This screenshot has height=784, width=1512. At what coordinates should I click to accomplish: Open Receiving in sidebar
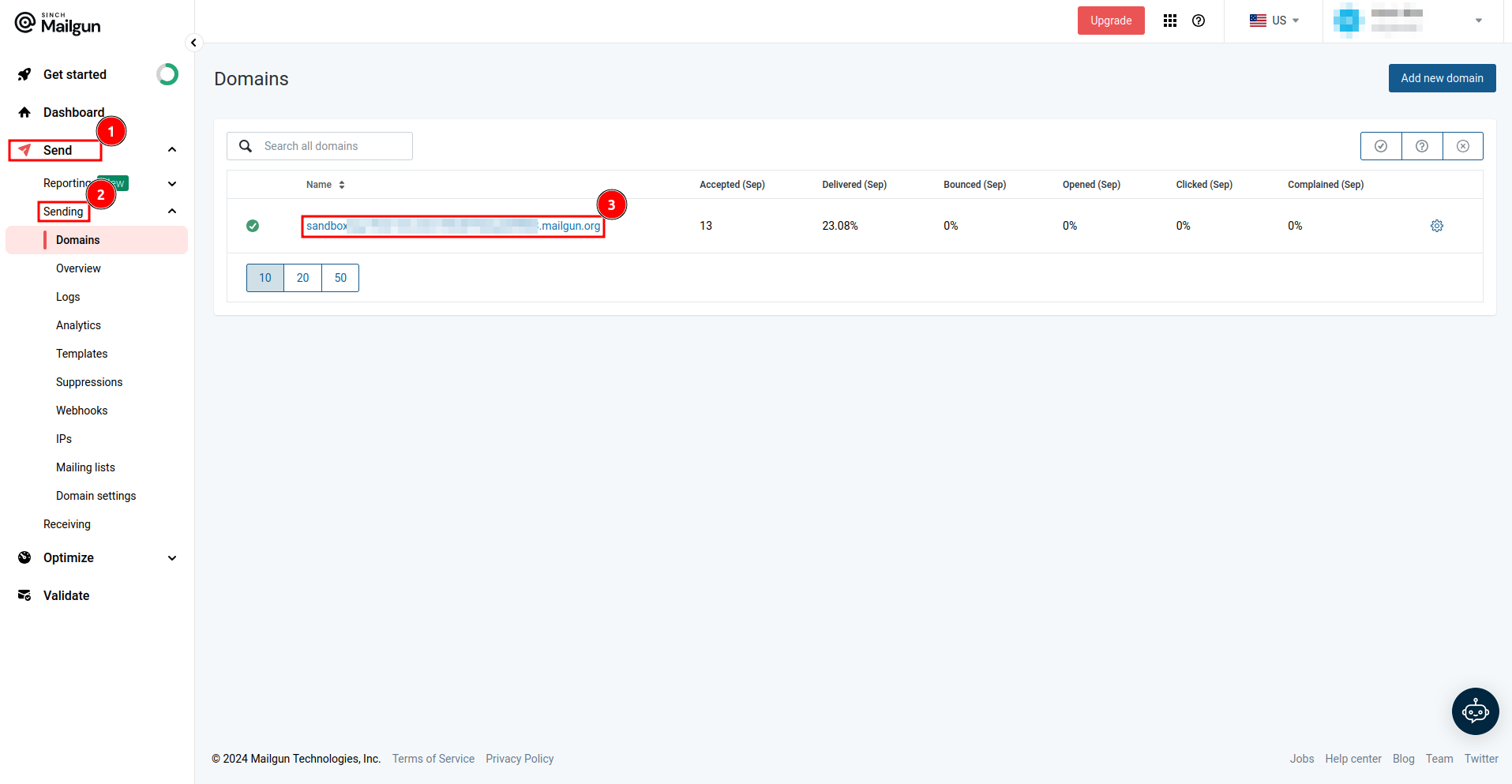(x=67, y=524)
